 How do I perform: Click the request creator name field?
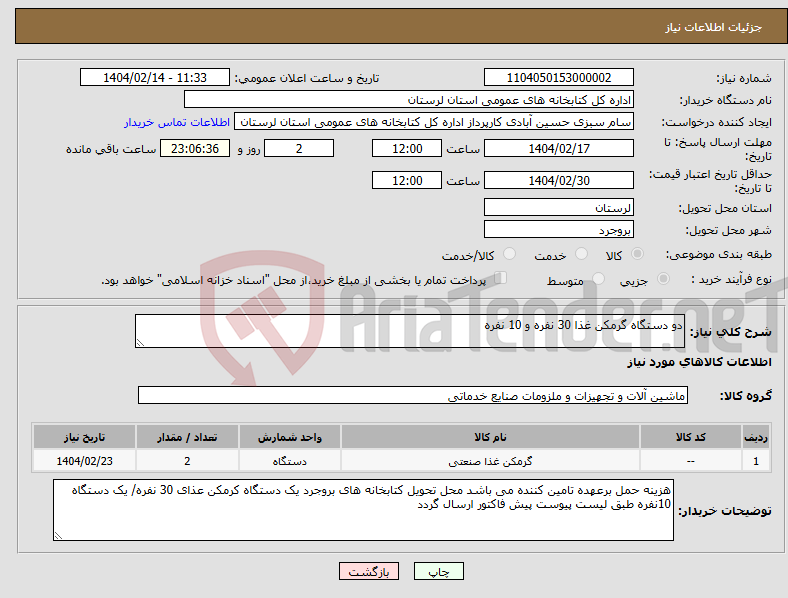click(434, 122)
